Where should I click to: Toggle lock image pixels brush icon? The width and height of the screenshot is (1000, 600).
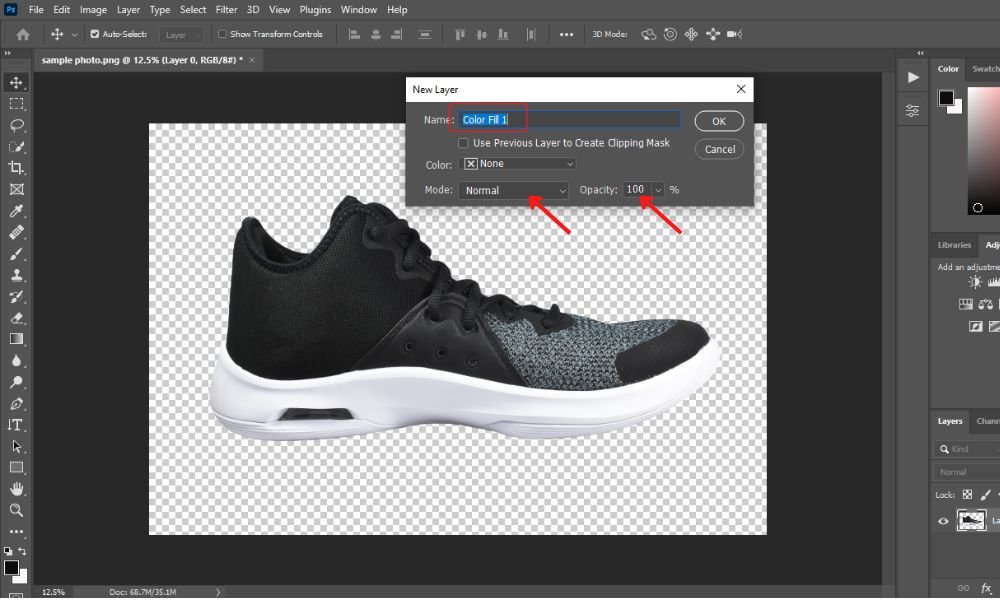coord(985,494)
